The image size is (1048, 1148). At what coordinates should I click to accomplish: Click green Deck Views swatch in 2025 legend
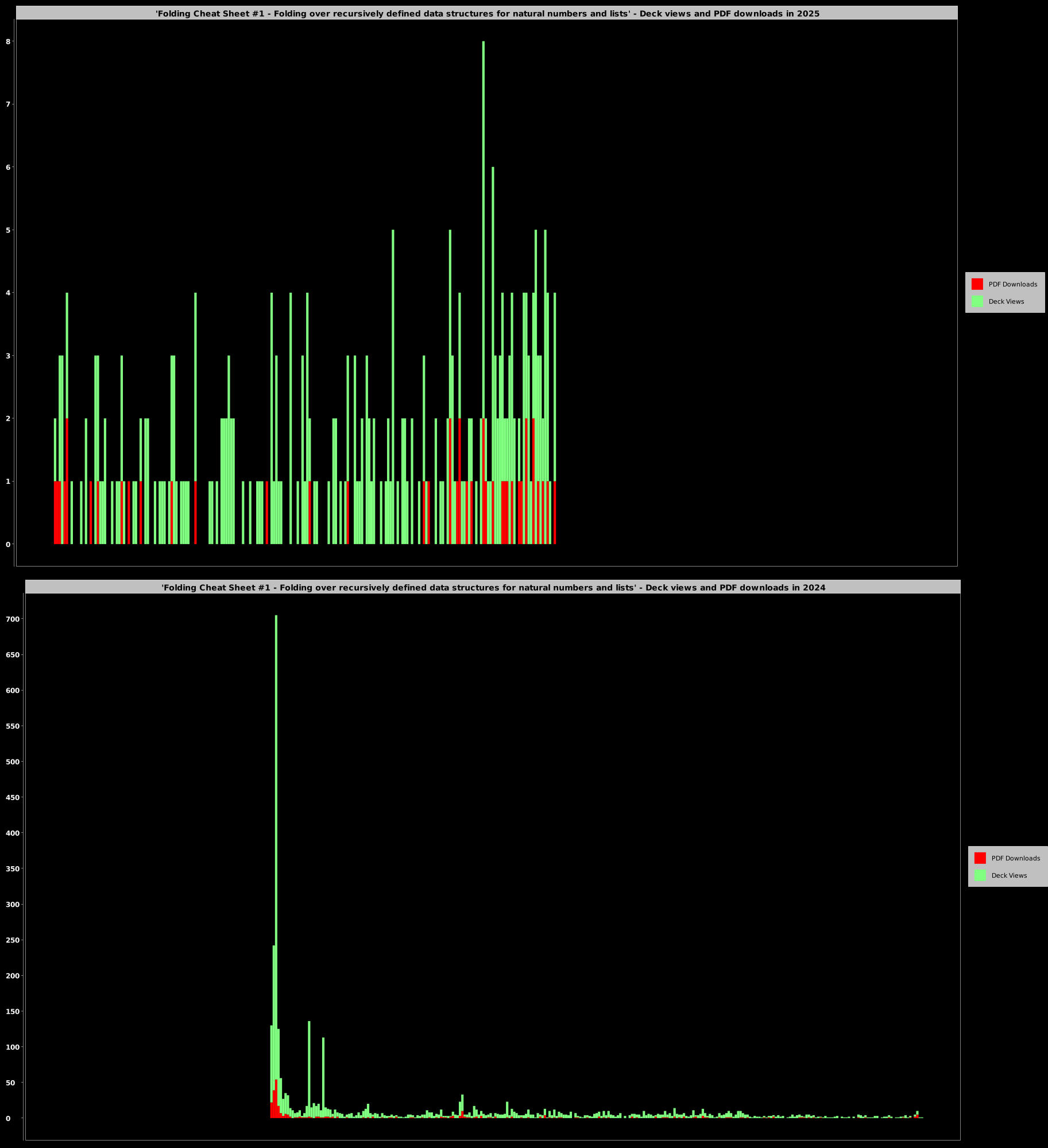(x=977, y=301)
